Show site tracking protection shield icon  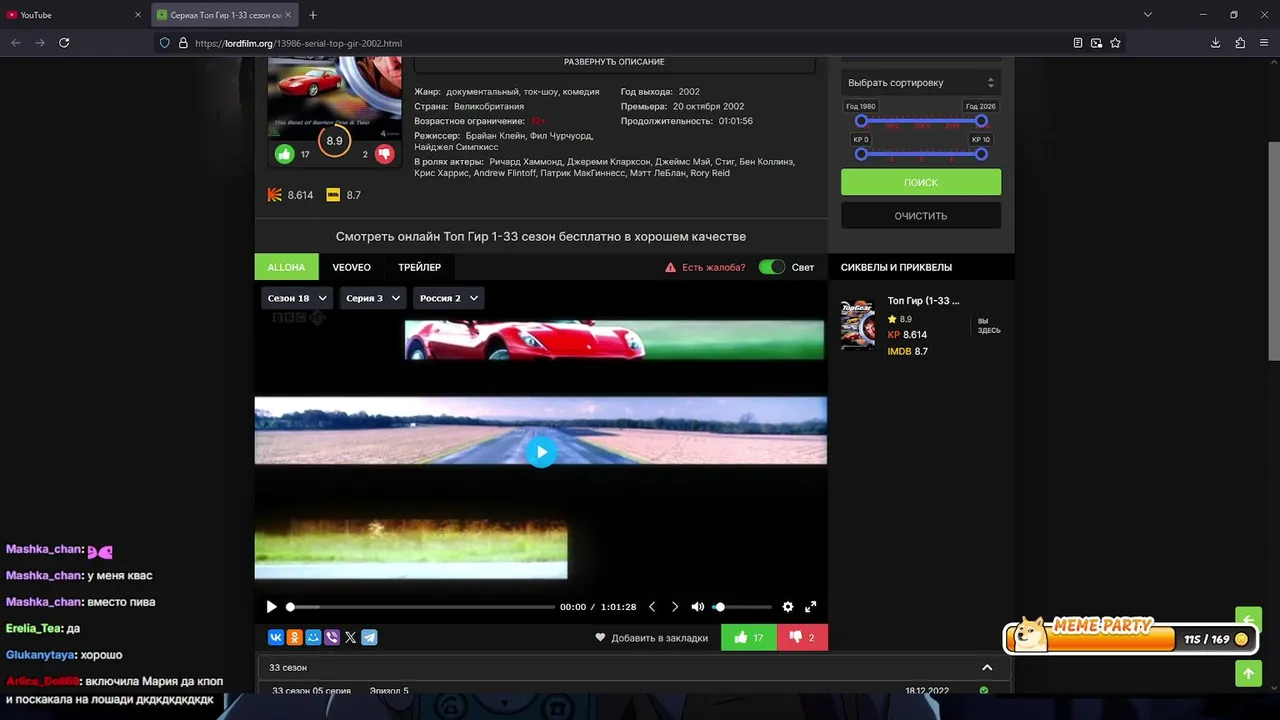click(x=165, y=43)
